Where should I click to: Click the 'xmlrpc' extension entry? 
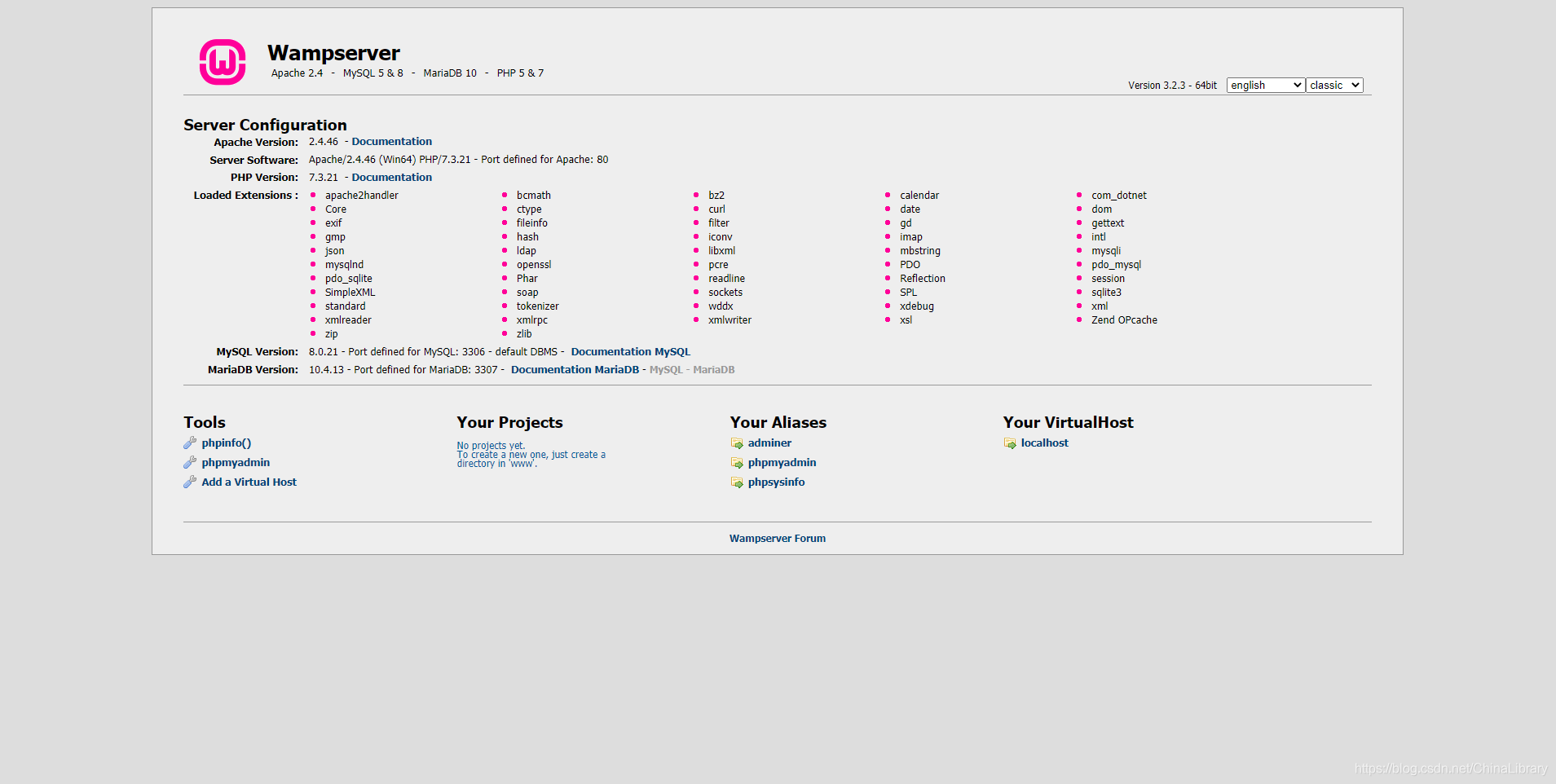point(532,320)
